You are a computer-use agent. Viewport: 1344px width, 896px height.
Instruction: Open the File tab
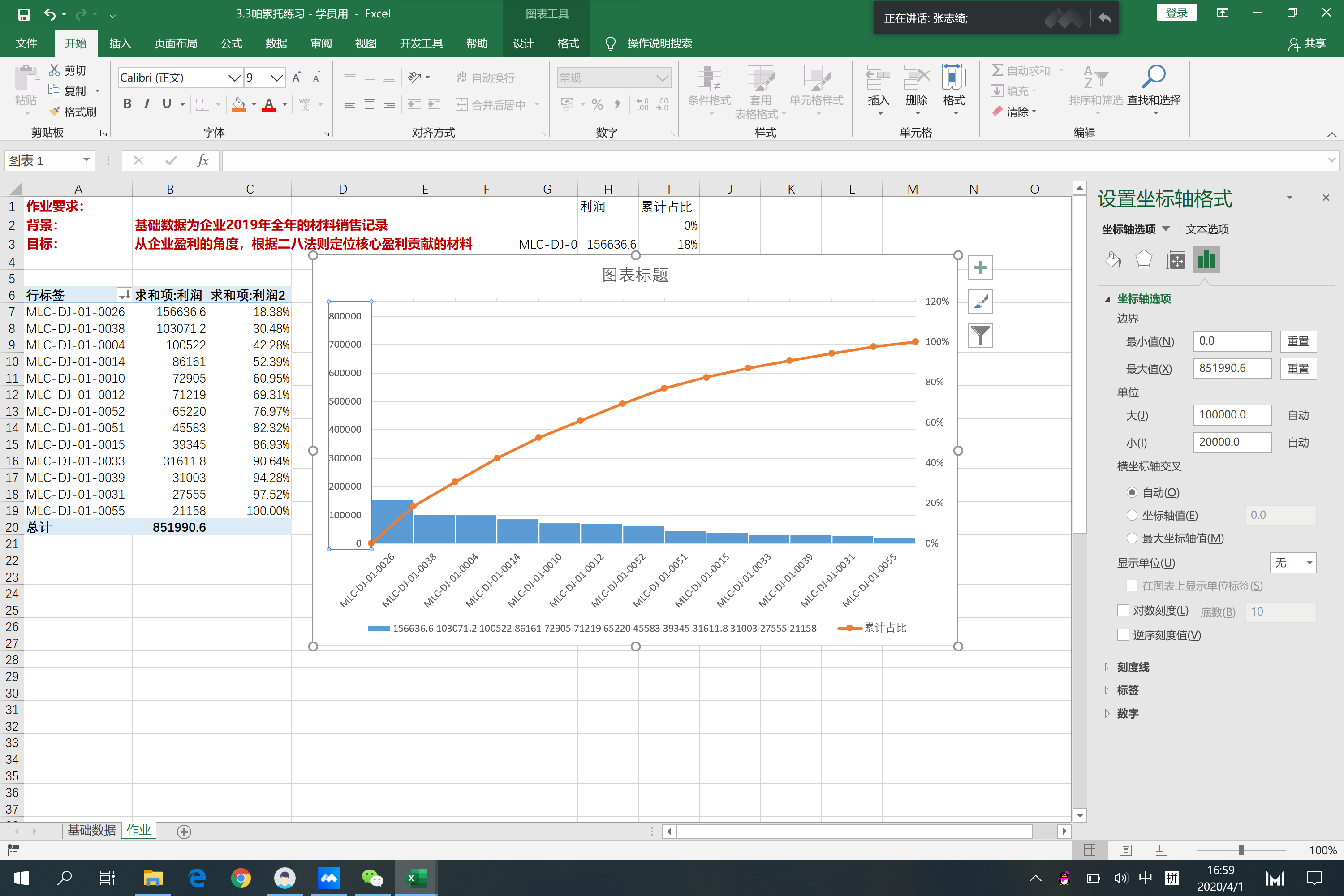[26, 43]
